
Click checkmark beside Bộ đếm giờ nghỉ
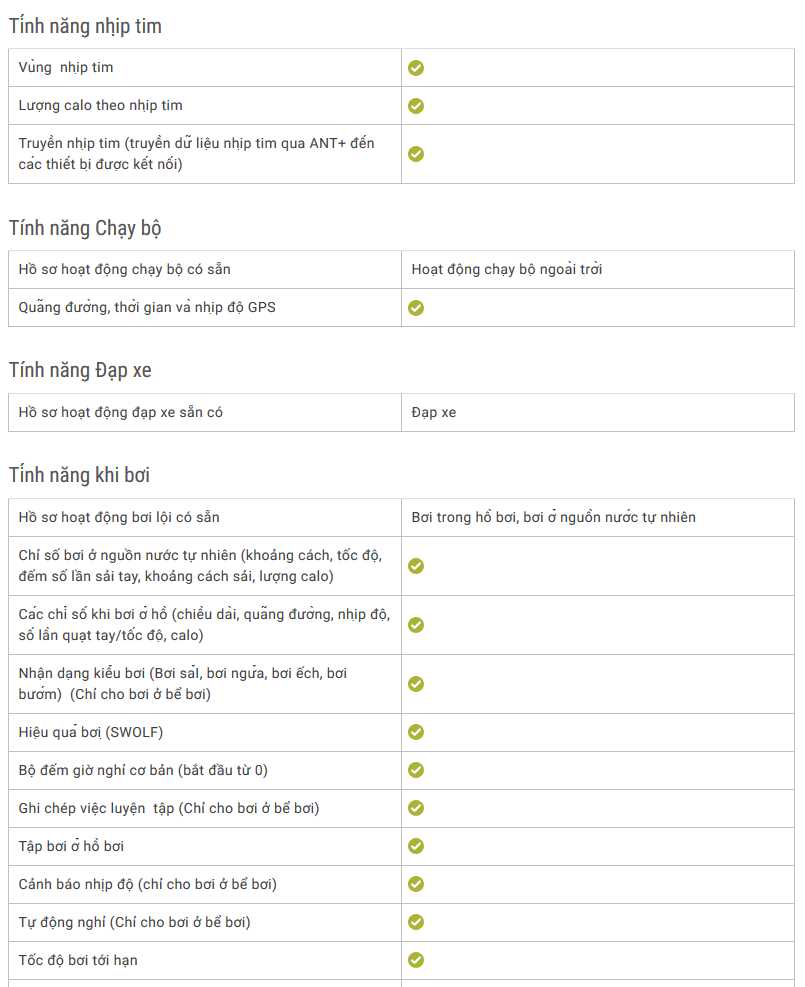(415, 770)
